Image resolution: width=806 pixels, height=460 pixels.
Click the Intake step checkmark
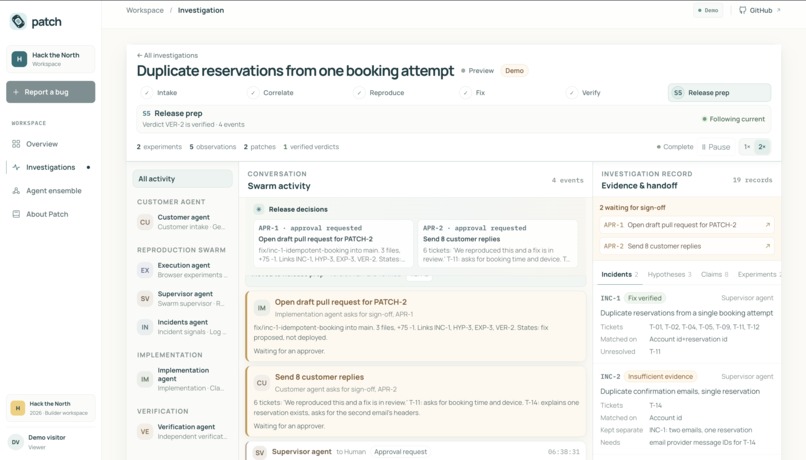146,93
